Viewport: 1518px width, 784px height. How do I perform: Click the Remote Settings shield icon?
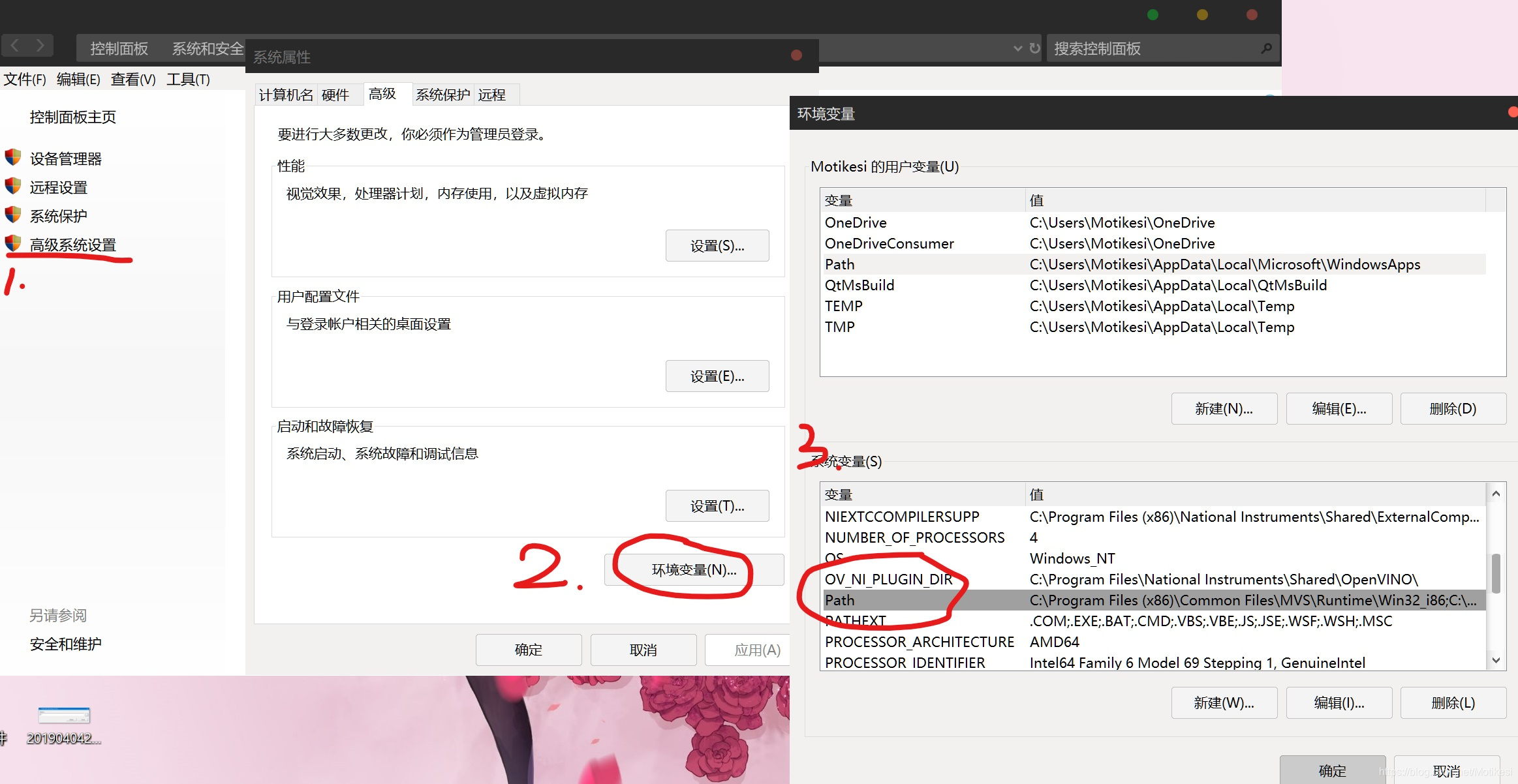13,186
